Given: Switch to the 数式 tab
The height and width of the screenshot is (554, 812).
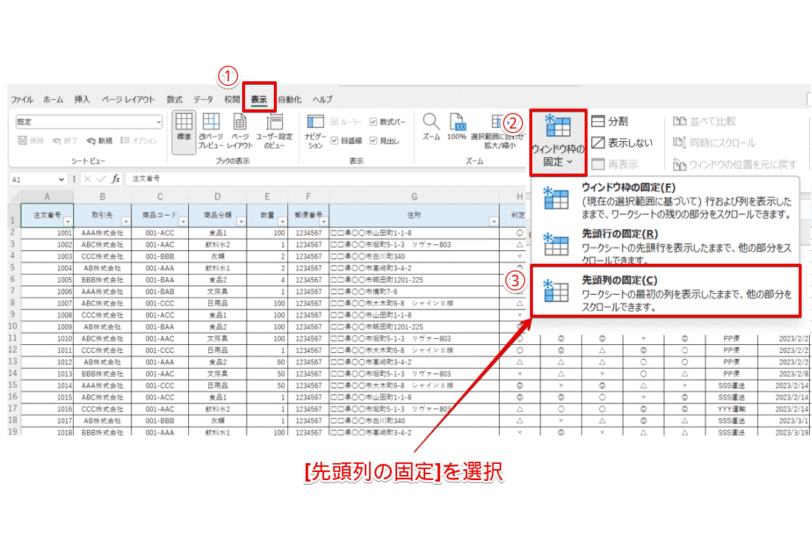Looking at the screenshot, I should tap(175, 99).
